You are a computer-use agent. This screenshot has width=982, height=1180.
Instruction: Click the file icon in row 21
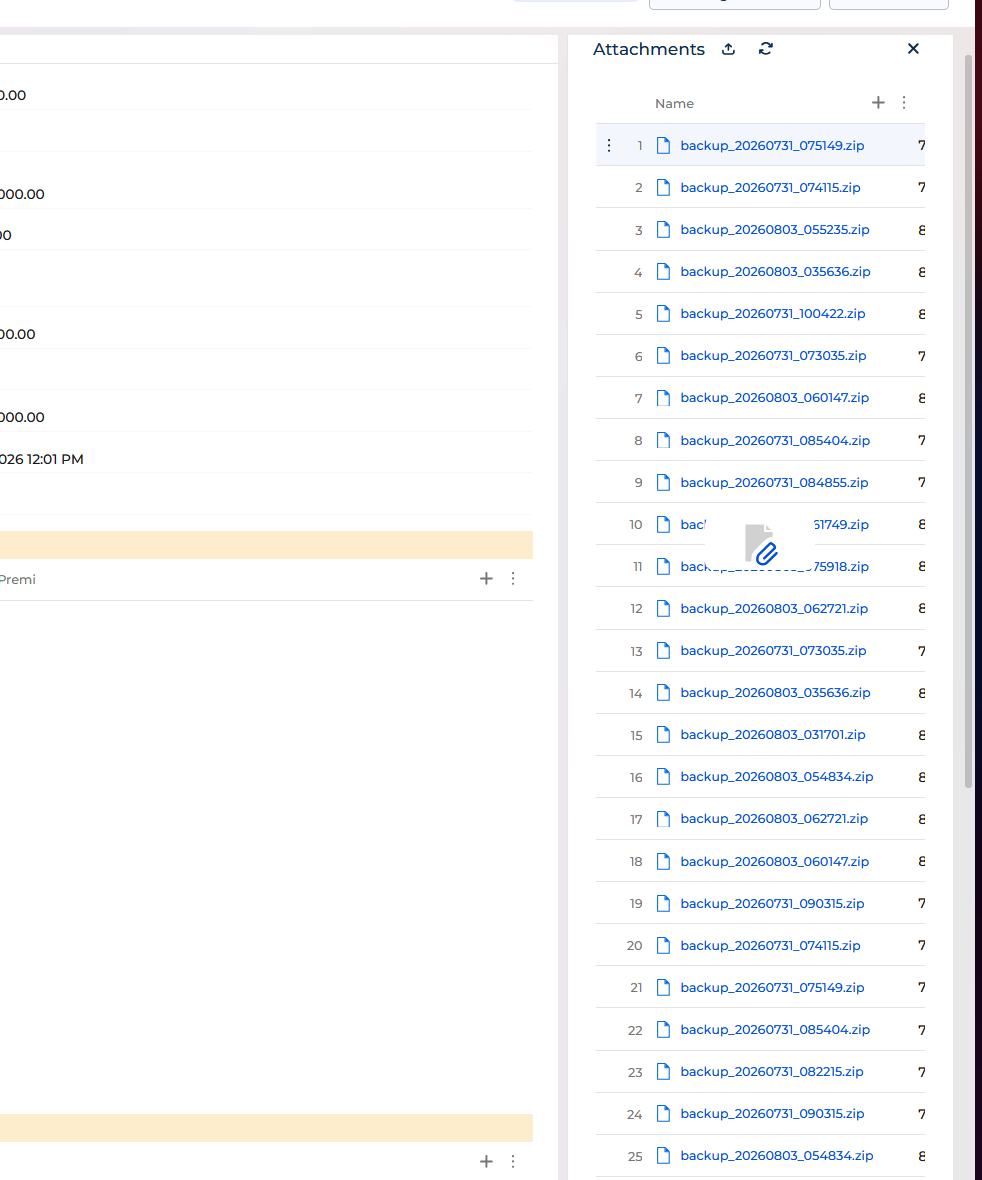[663, 987]
